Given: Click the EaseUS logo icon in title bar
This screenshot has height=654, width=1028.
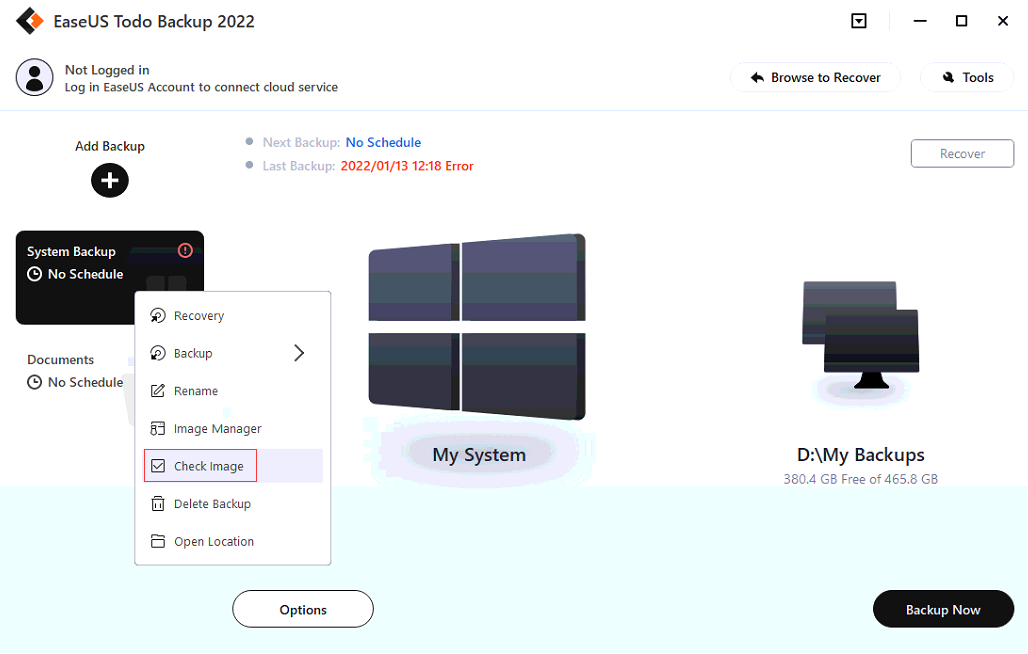Looking at the screenshot, I should coord(30,21).
